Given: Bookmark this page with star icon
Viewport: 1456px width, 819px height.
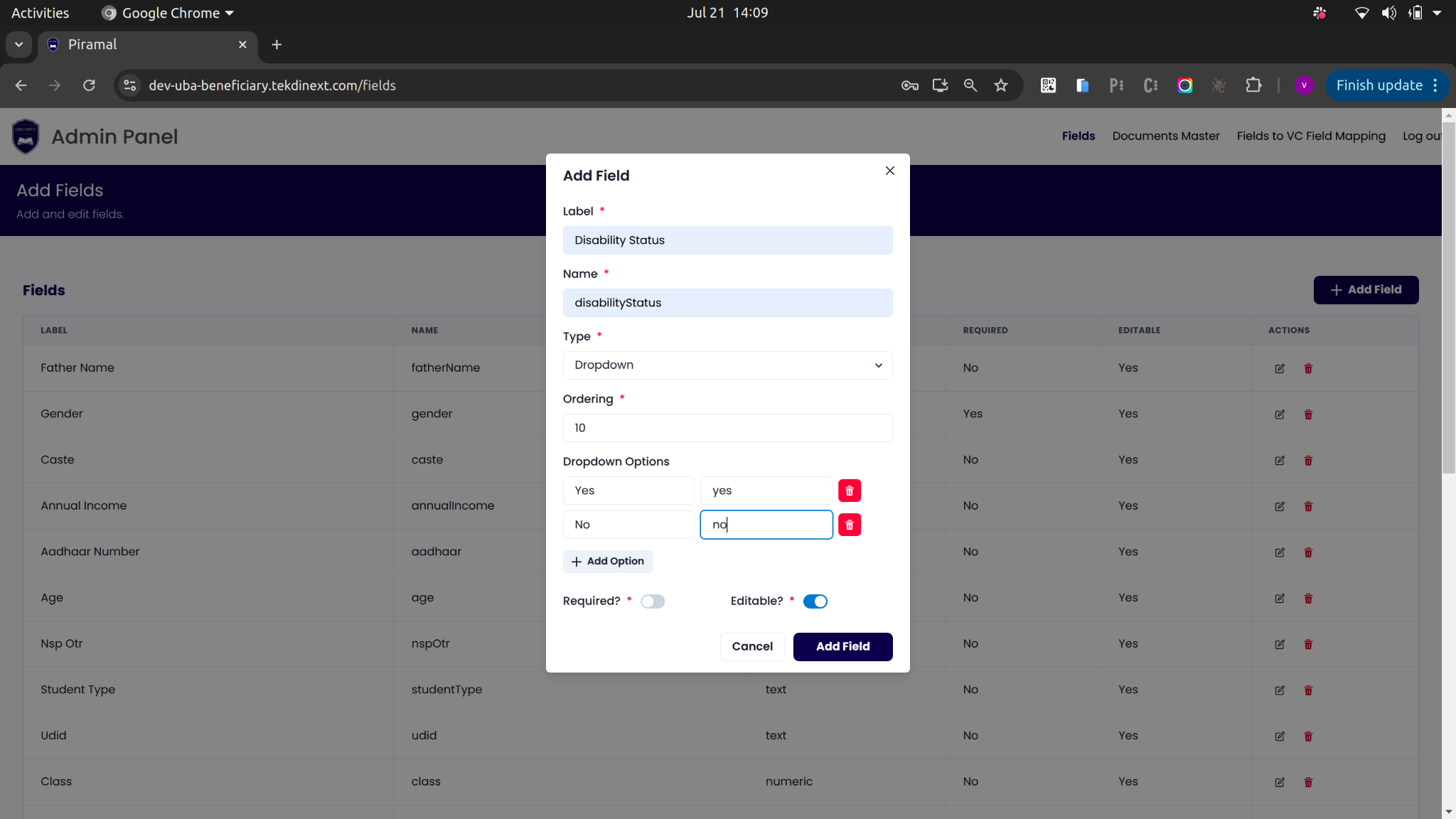Looking at the screenshot, I should click(1001, 85).
